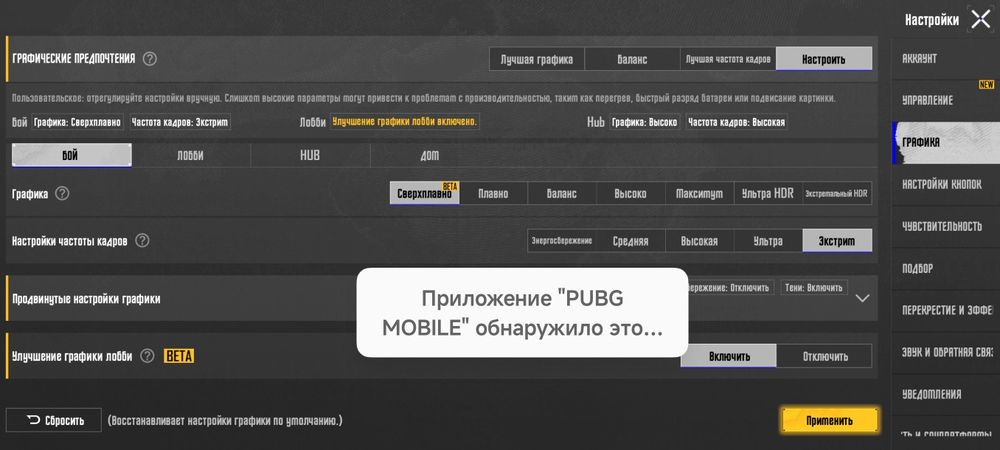Set frame rate option Высокая
The height and width of the screenshot is (450, 1000).
tap(700, 241)
